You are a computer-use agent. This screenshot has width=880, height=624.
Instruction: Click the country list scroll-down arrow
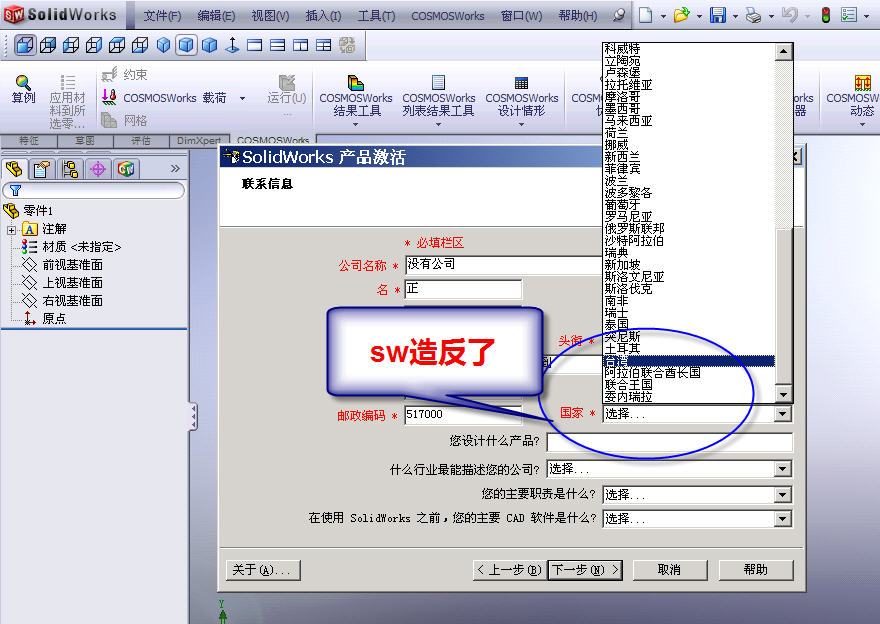tap(783, 394)
